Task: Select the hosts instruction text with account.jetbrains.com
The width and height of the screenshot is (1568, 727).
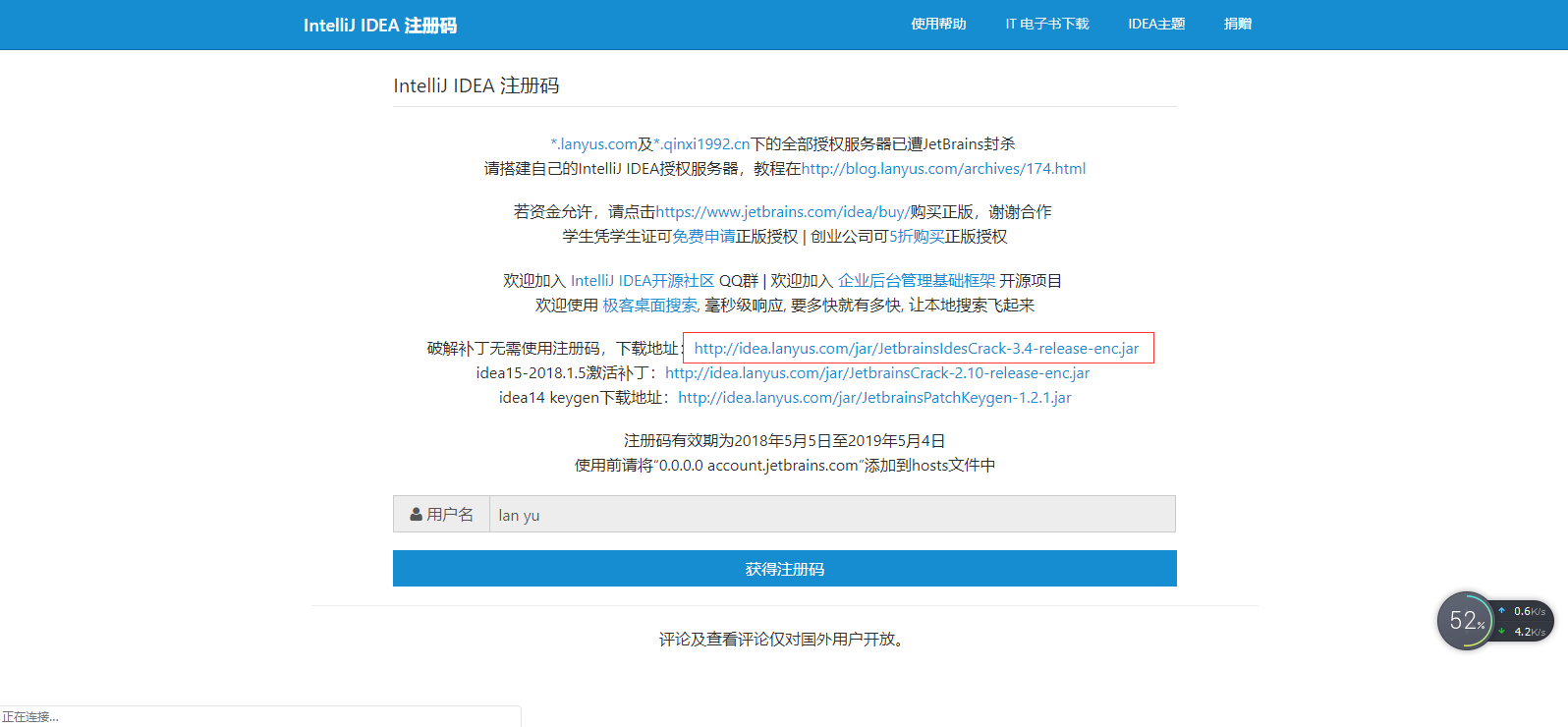Action: click(785, 465)
